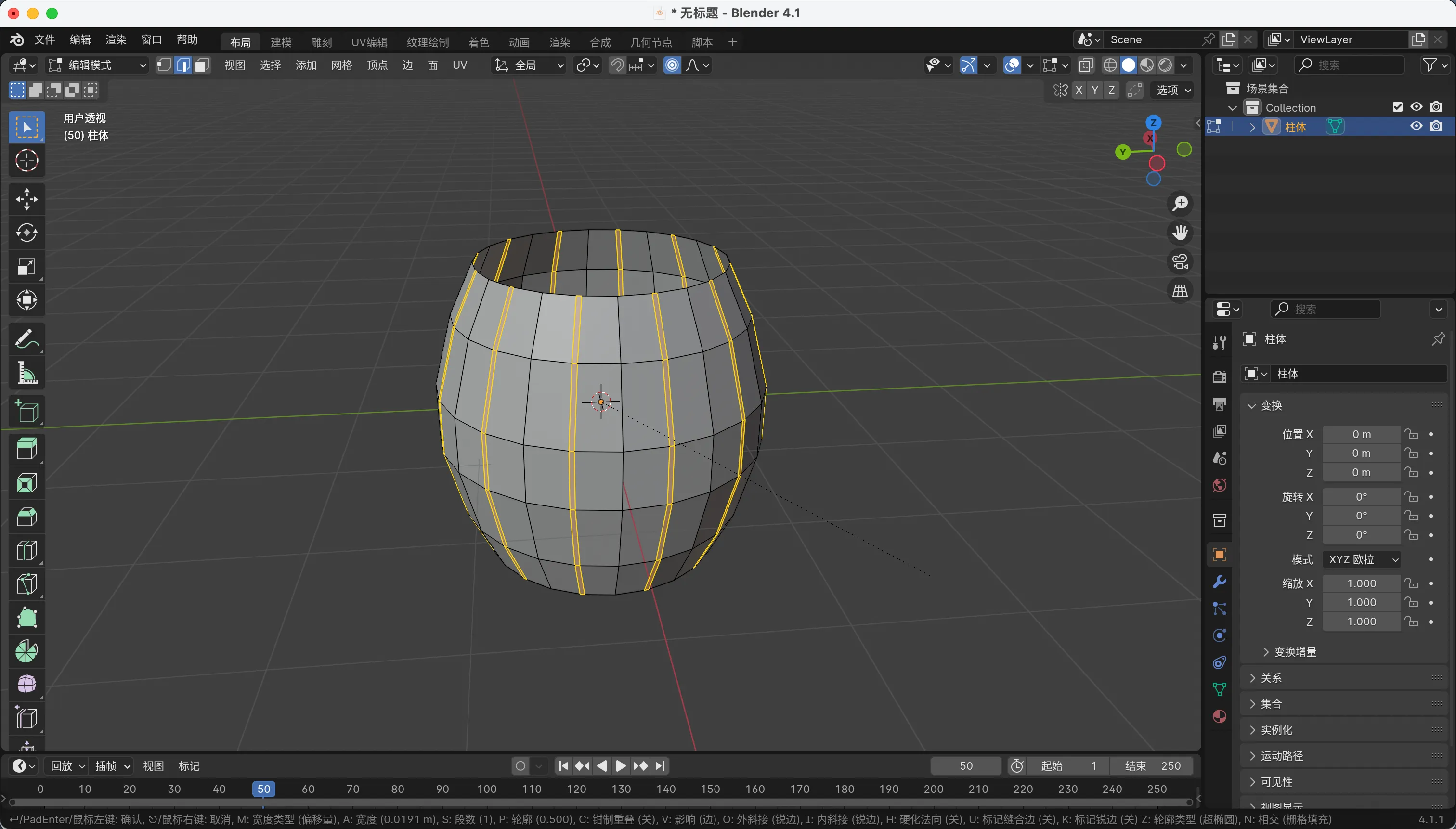Open the 选项 options button
The image size is (1456, 829).
(1173, 90)
